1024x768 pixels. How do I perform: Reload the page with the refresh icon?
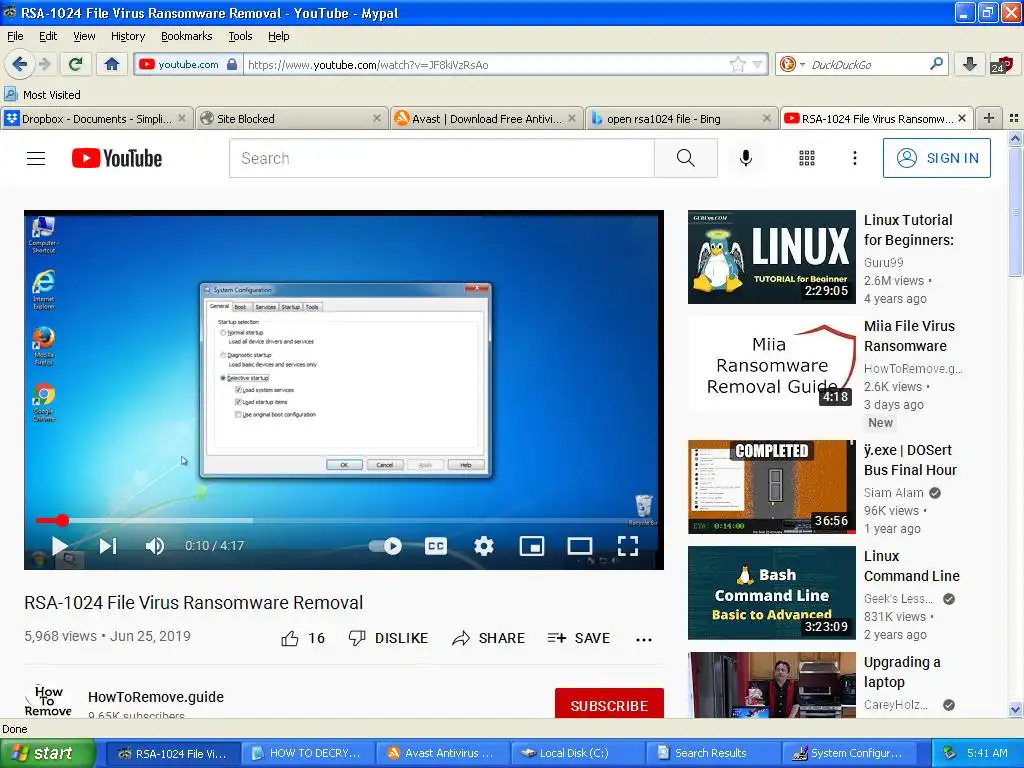click(x=76, y=64)
